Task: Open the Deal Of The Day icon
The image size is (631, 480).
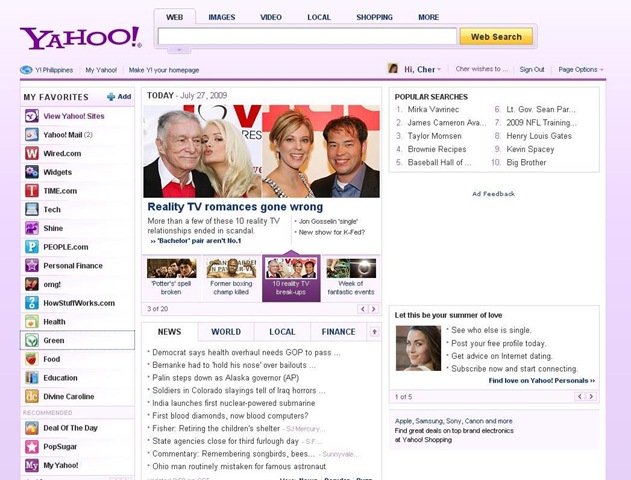Action: [x=32, y=428]
